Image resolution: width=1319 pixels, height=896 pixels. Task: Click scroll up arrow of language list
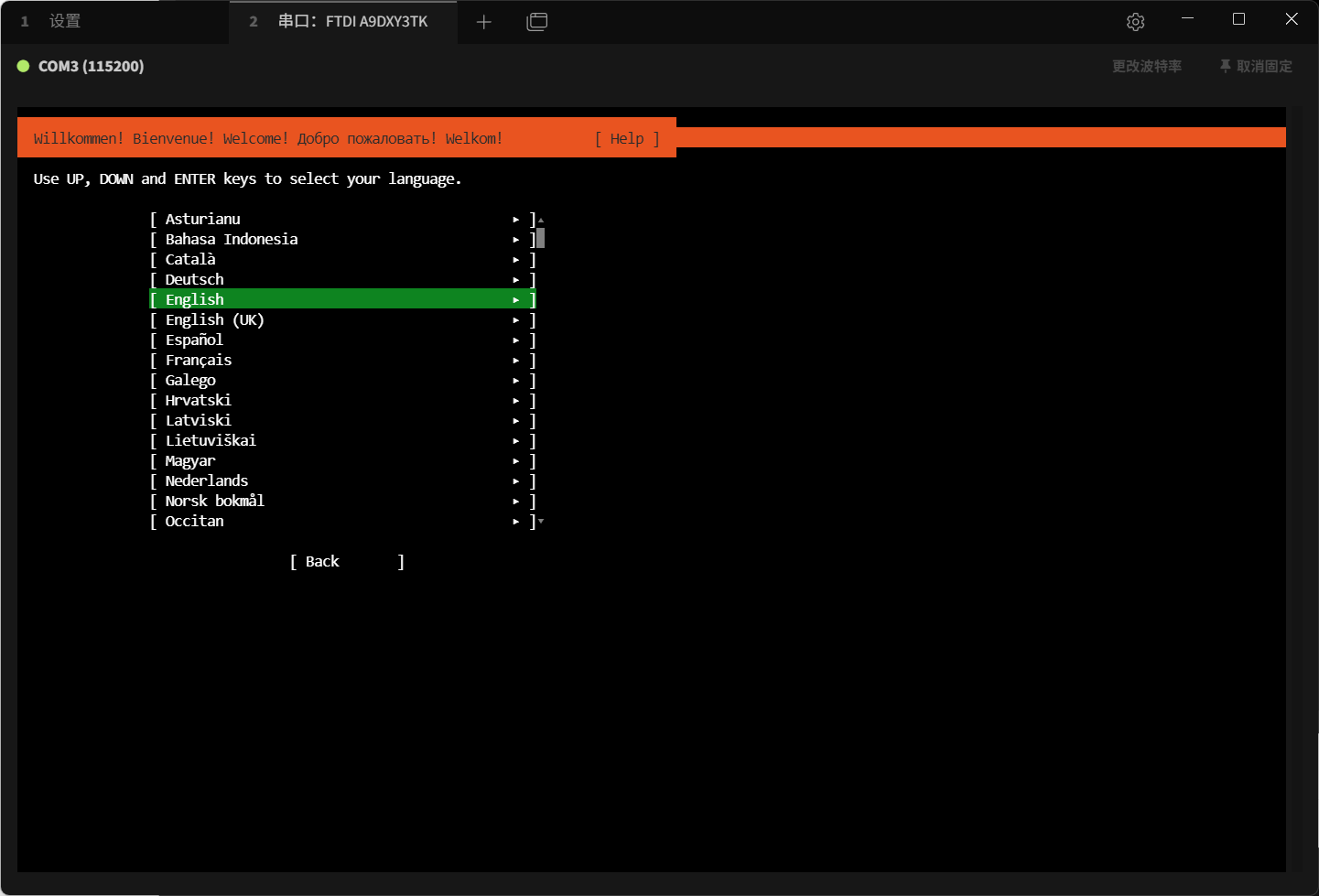pyautogui.click(x=541, y=220)
